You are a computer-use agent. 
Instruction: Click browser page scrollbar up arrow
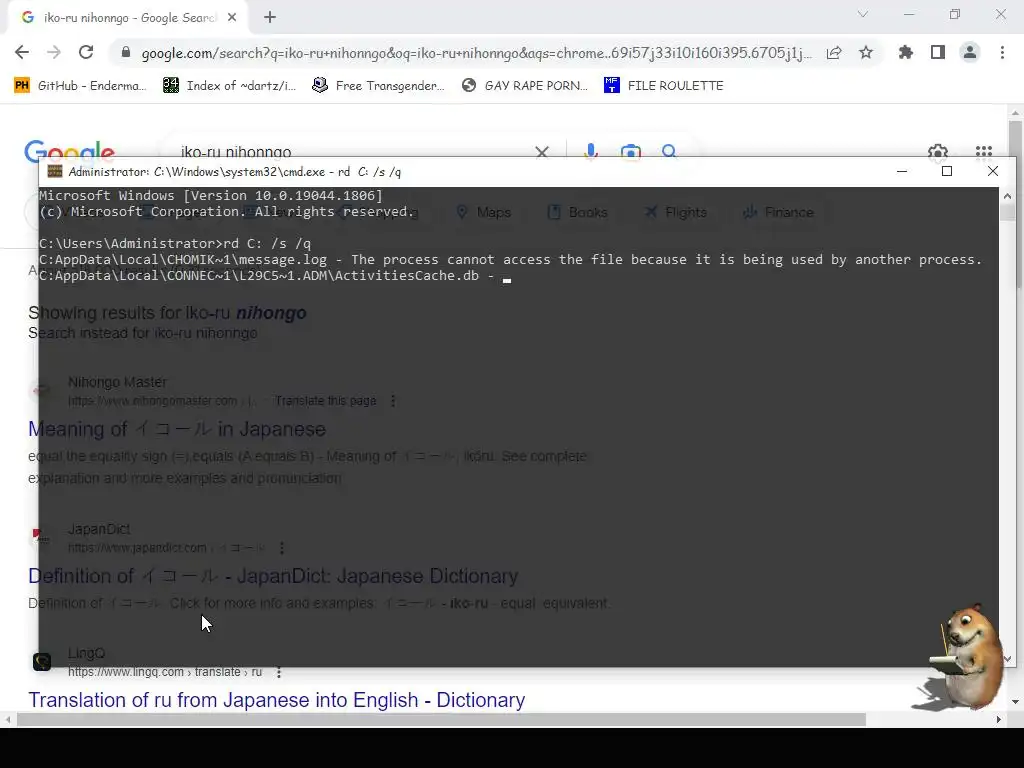[x=1015, y=113]
